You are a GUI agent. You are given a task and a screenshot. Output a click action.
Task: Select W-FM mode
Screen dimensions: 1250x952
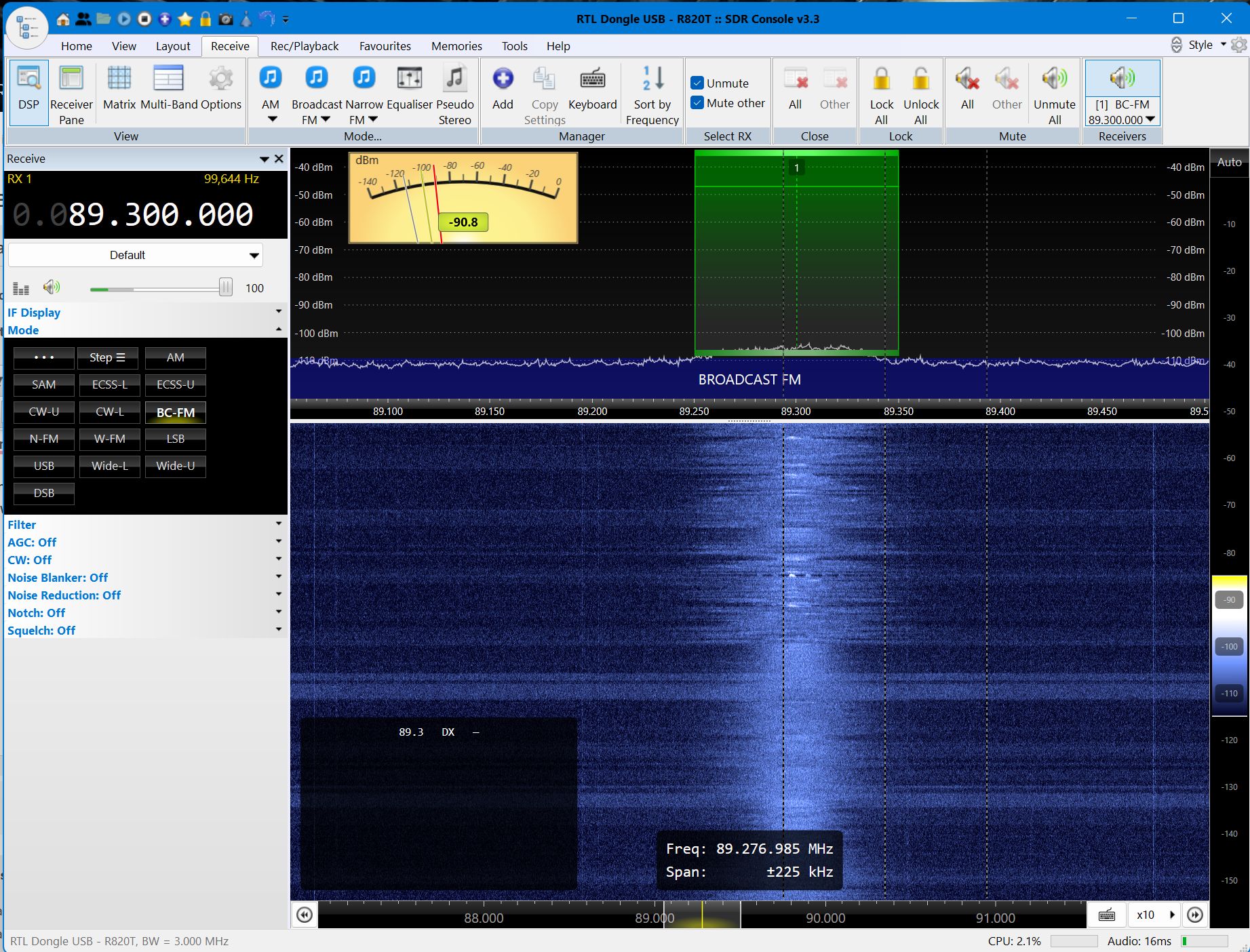pos(109,439)
